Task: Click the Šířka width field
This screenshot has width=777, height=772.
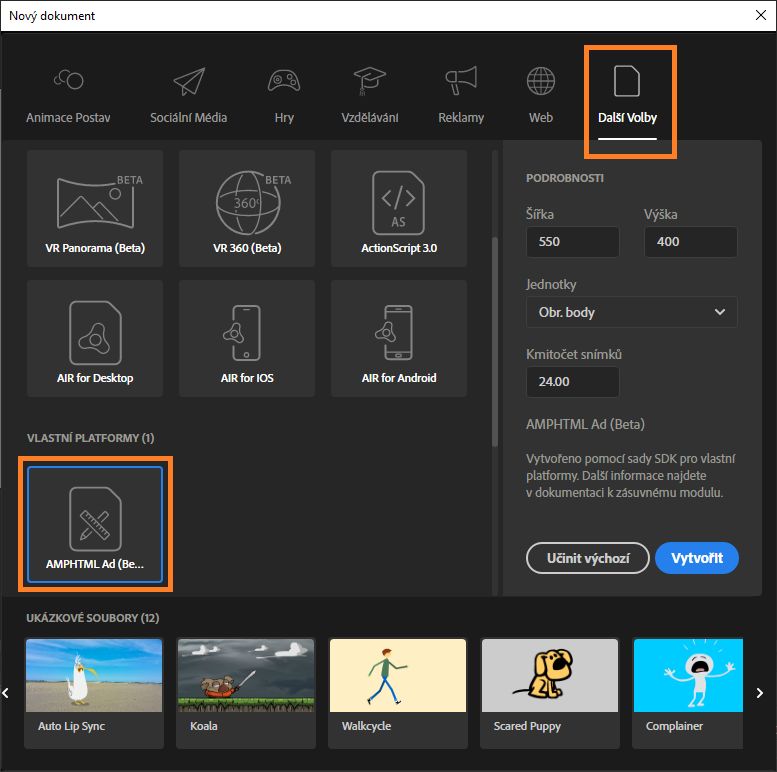Action: click(572, 242)
